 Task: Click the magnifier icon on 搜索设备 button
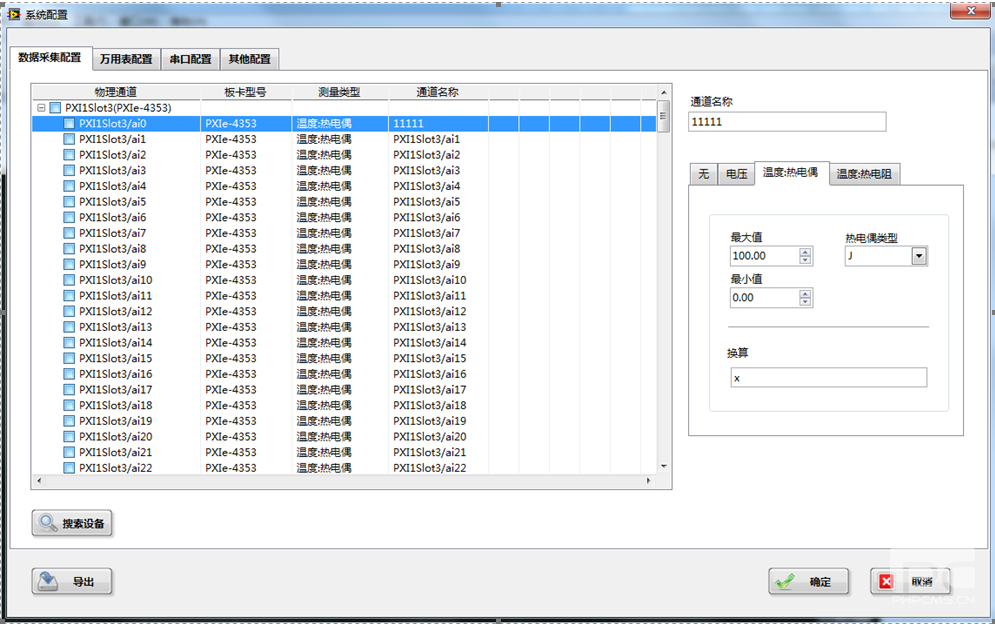pyautogui.click(x=47, y=523)
